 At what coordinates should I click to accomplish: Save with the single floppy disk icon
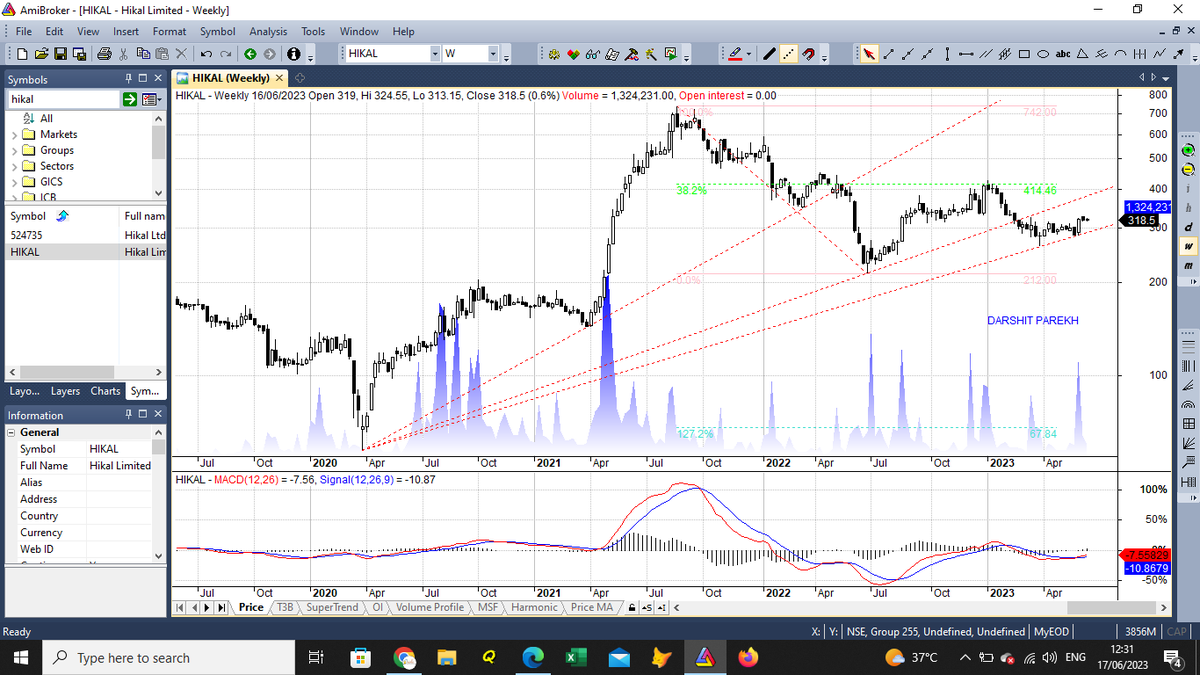[60, 54]
